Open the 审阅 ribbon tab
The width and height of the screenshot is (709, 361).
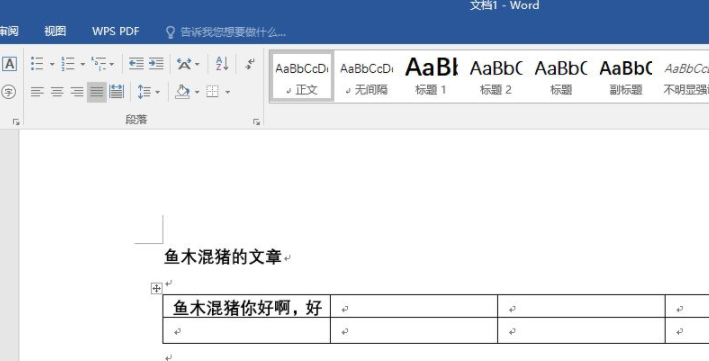coord(9,31)
